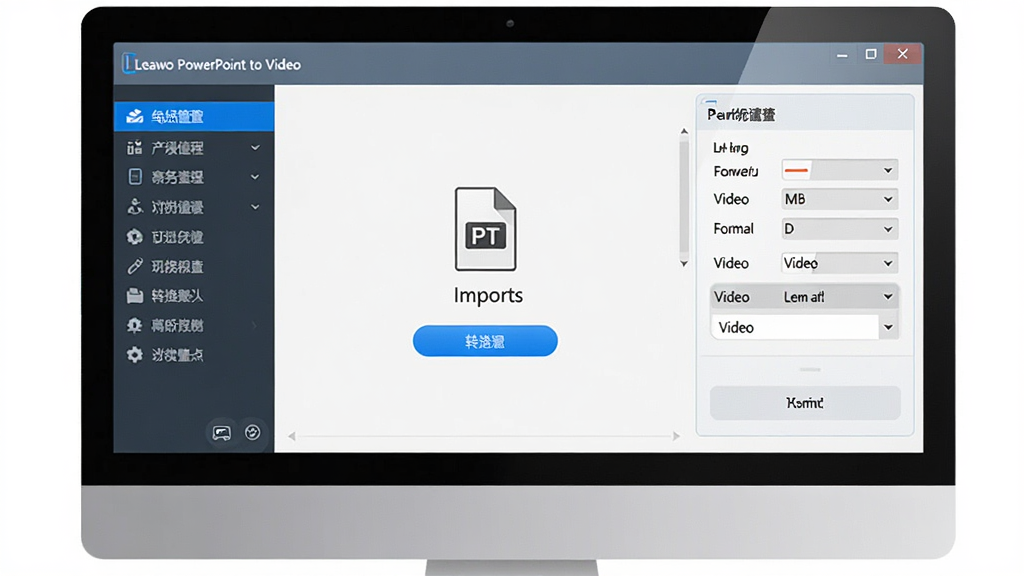Screen dimensions: 1024x576
Task: Open the Forwetu dropdown with orange line
Action: click(x=839, y=170)
